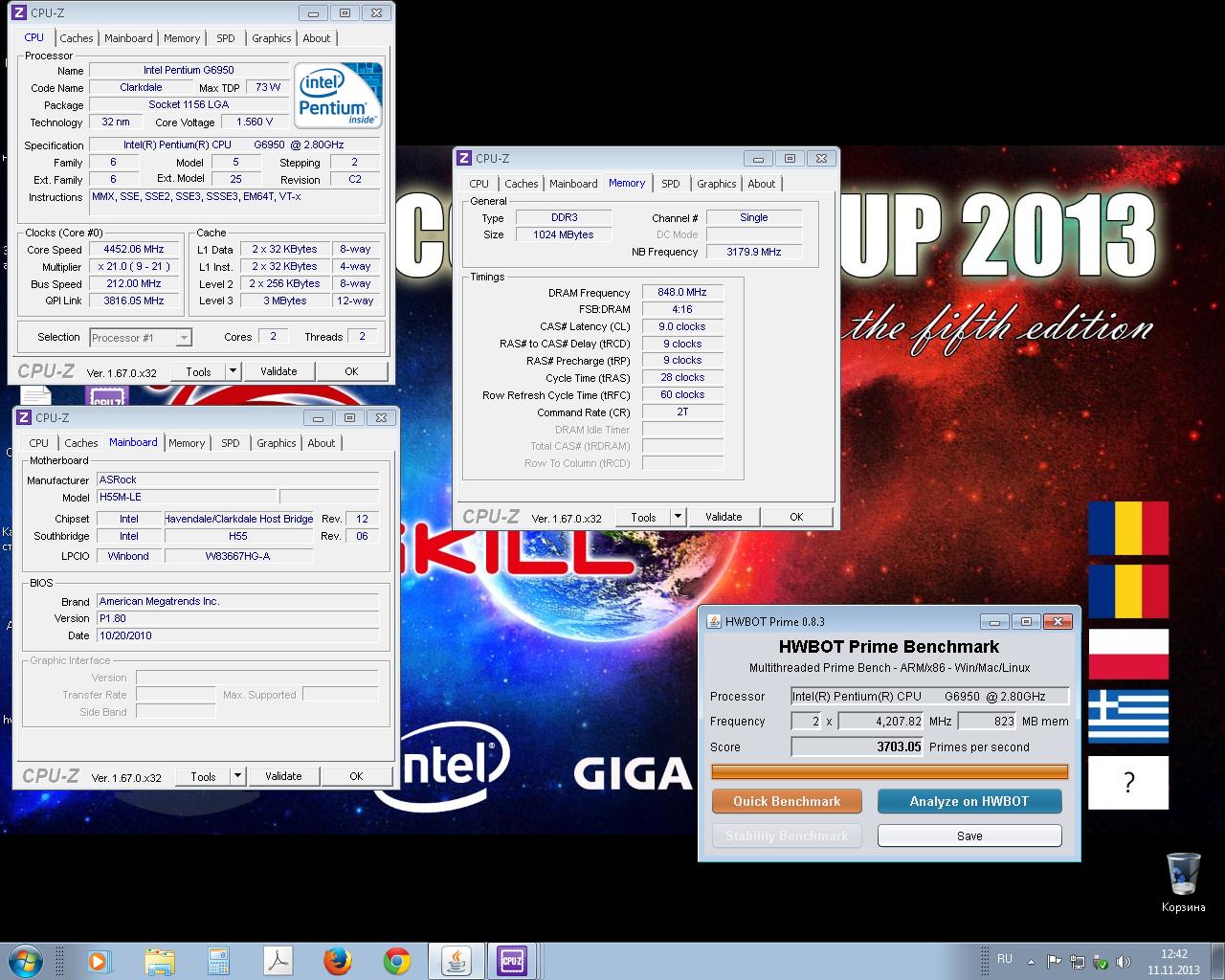Select the CPU name Intel Pentium G6950
The width and height of the screenshot is (1225, 980).
189,70
